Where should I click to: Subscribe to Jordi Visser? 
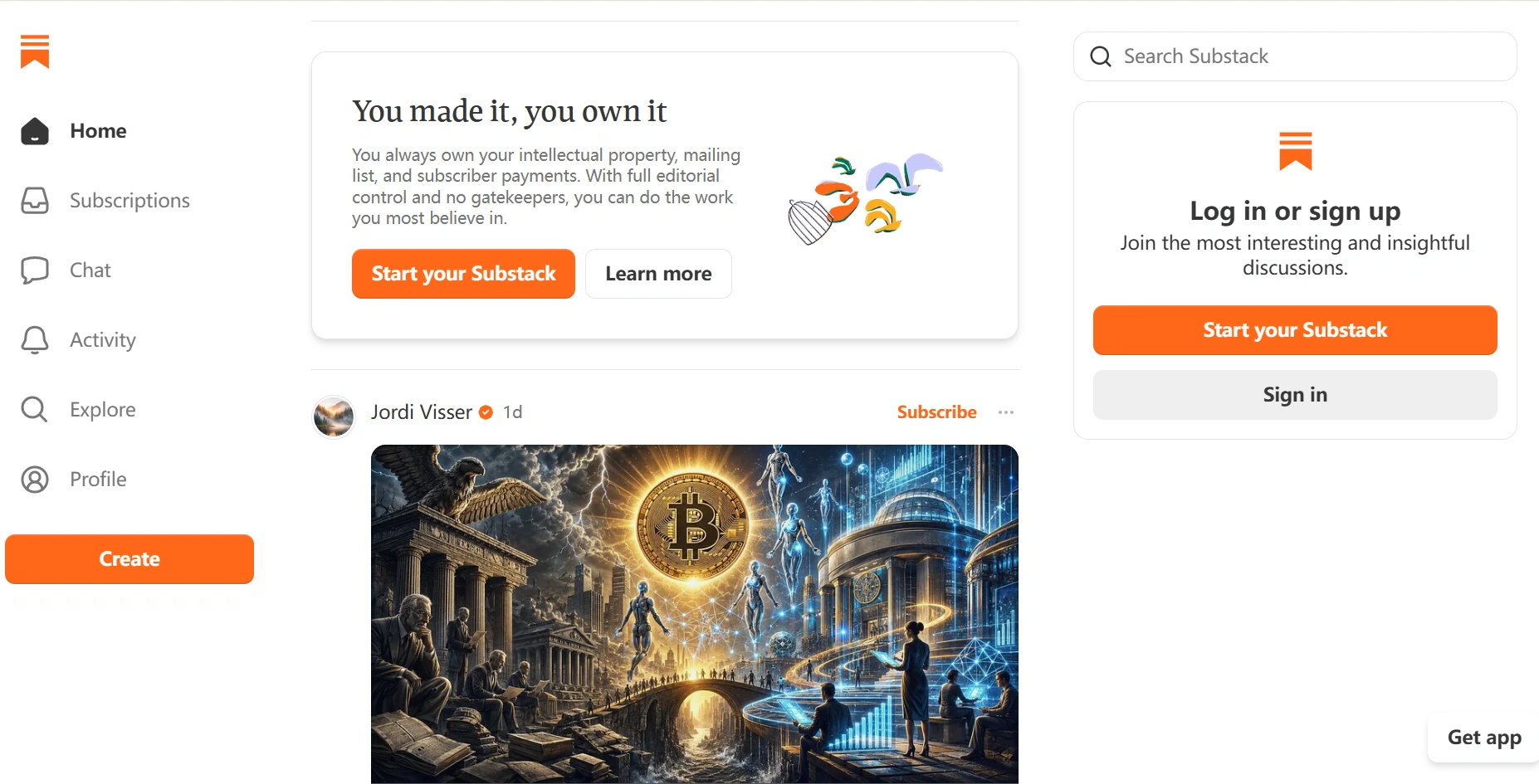tap(936, 412)
